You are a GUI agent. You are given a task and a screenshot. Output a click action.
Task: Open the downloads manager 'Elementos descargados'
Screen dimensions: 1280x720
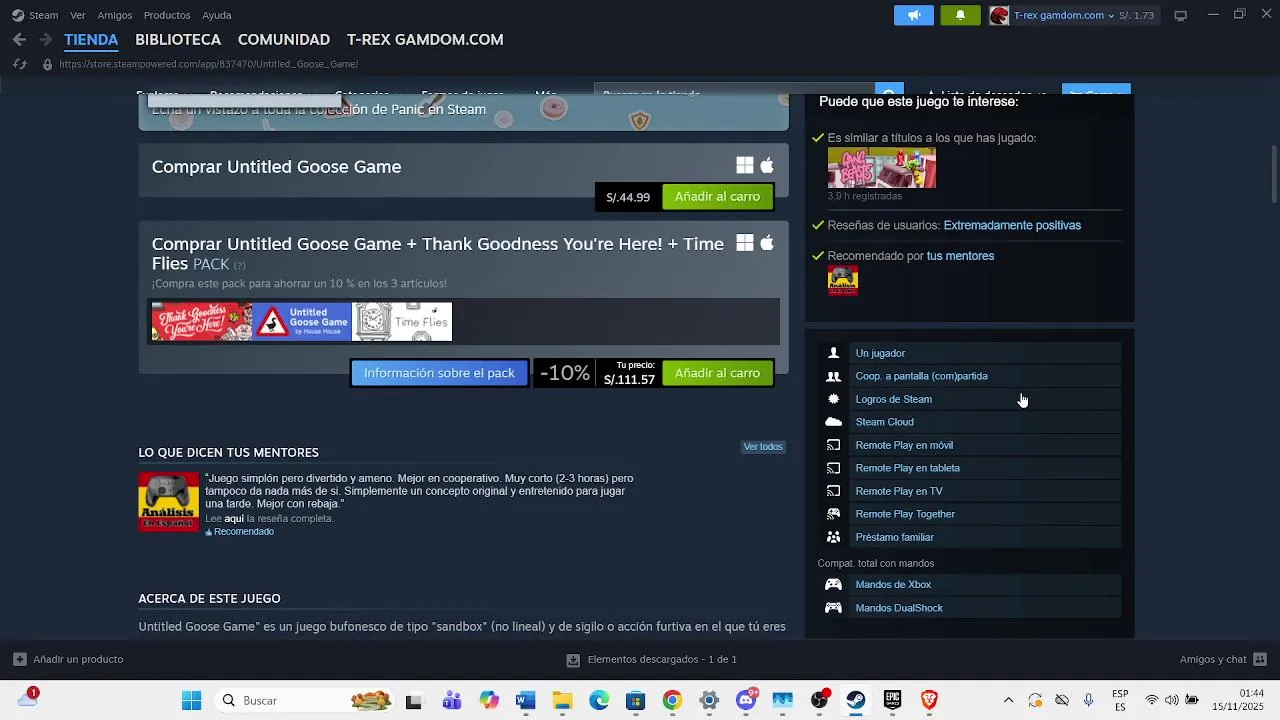(x=651, y=660)
